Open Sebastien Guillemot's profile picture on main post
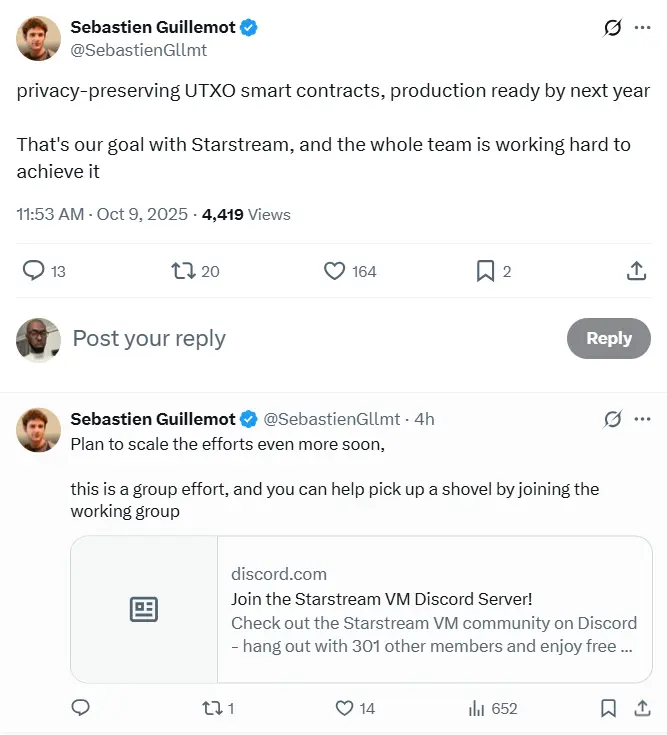 point(38,38)
